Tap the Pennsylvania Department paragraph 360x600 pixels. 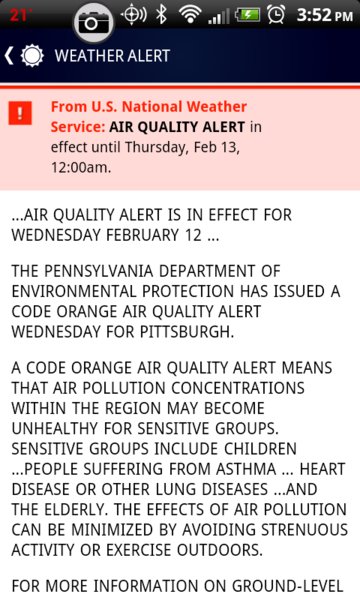click(x=176, y=301)
